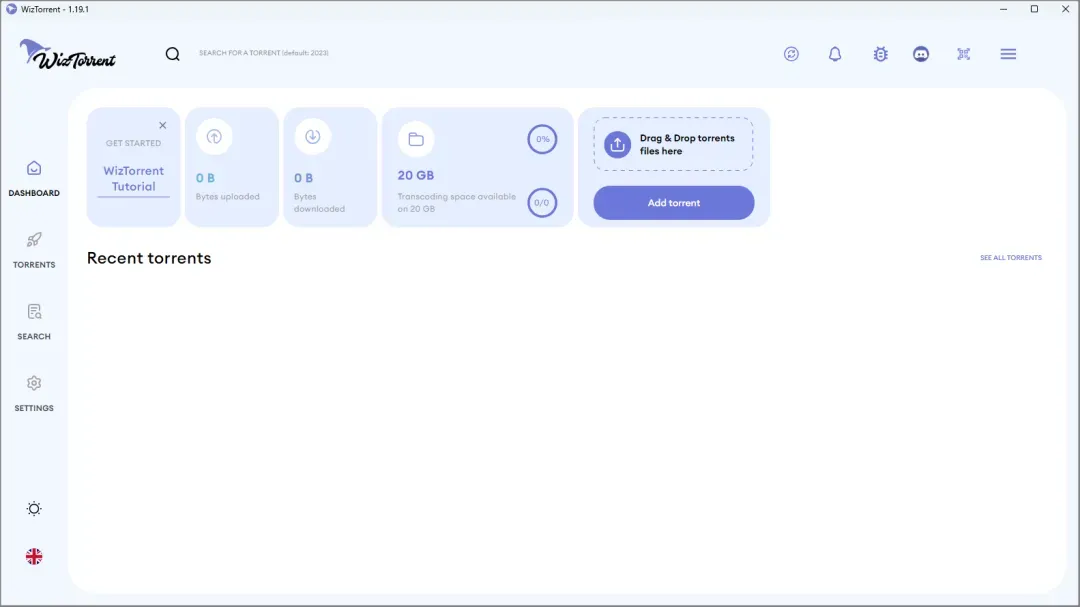
Task: Open See All Torrents link
Action: [1010, 258]
